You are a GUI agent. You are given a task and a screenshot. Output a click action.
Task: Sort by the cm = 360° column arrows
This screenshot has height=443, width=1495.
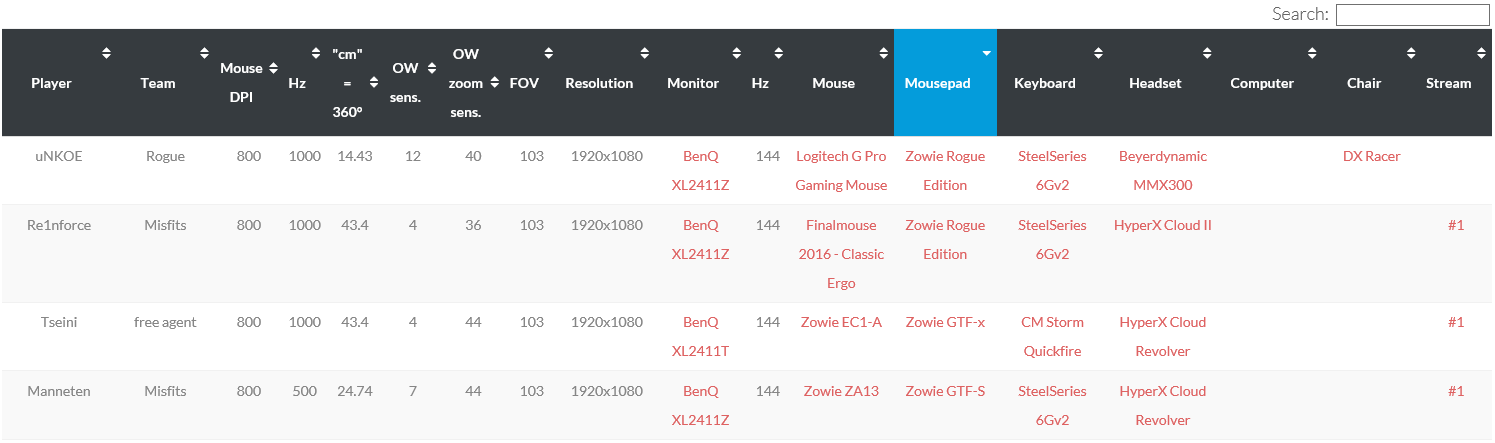click(374, 83)
